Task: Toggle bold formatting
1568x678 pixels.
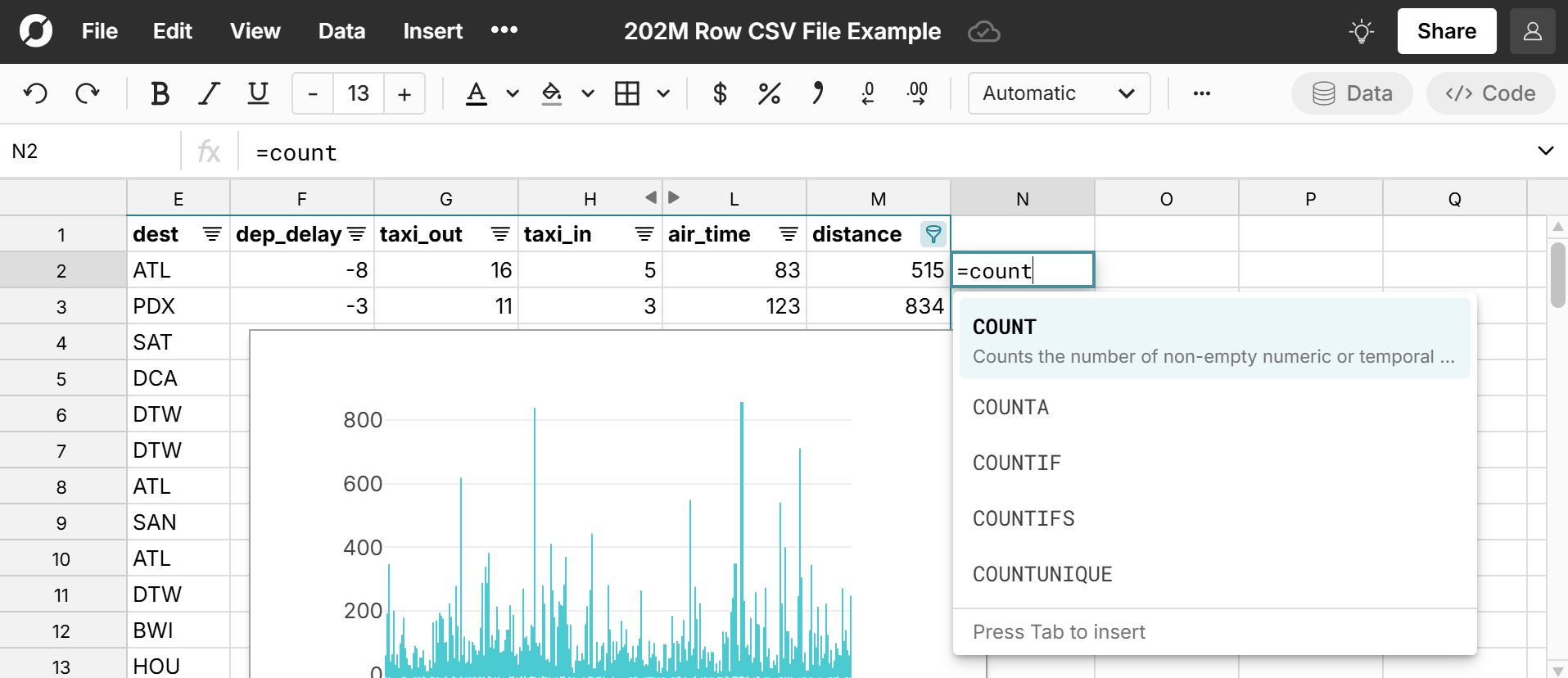Action: pos(160,93)
